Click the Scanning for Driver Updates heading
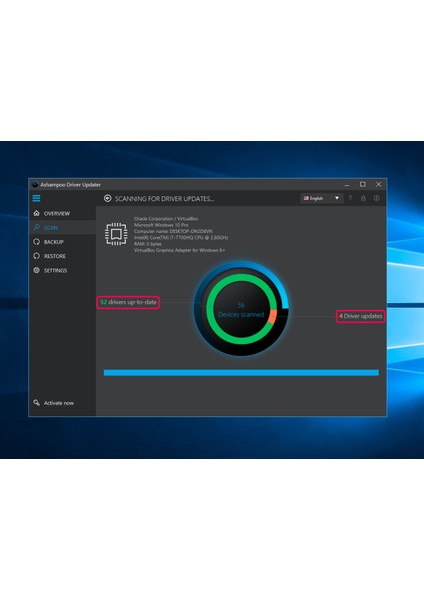The image size is (424, 600). coord(165,199)
